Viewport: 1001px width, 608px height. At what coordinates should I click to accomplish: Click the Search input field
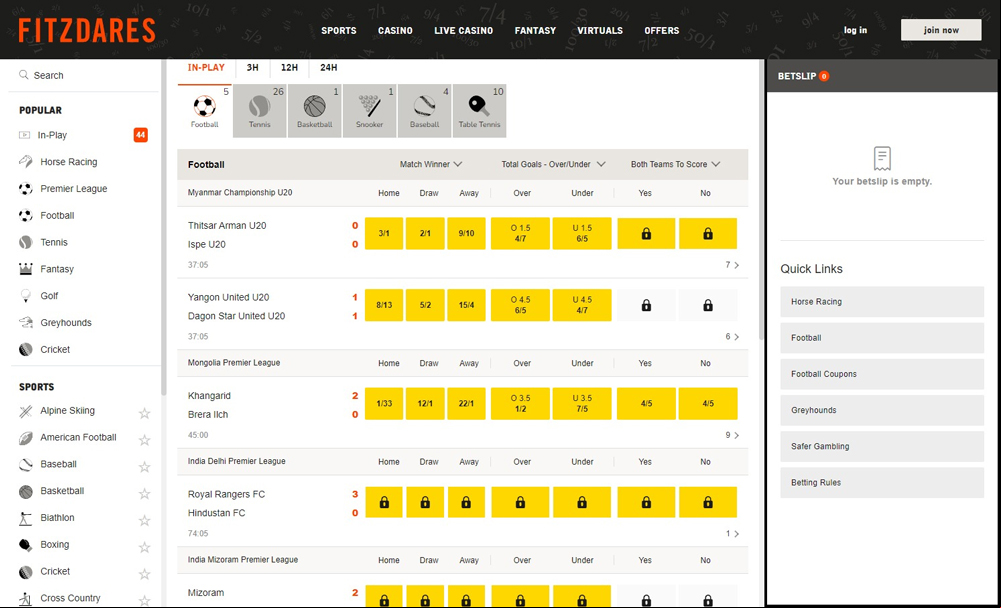84,75
